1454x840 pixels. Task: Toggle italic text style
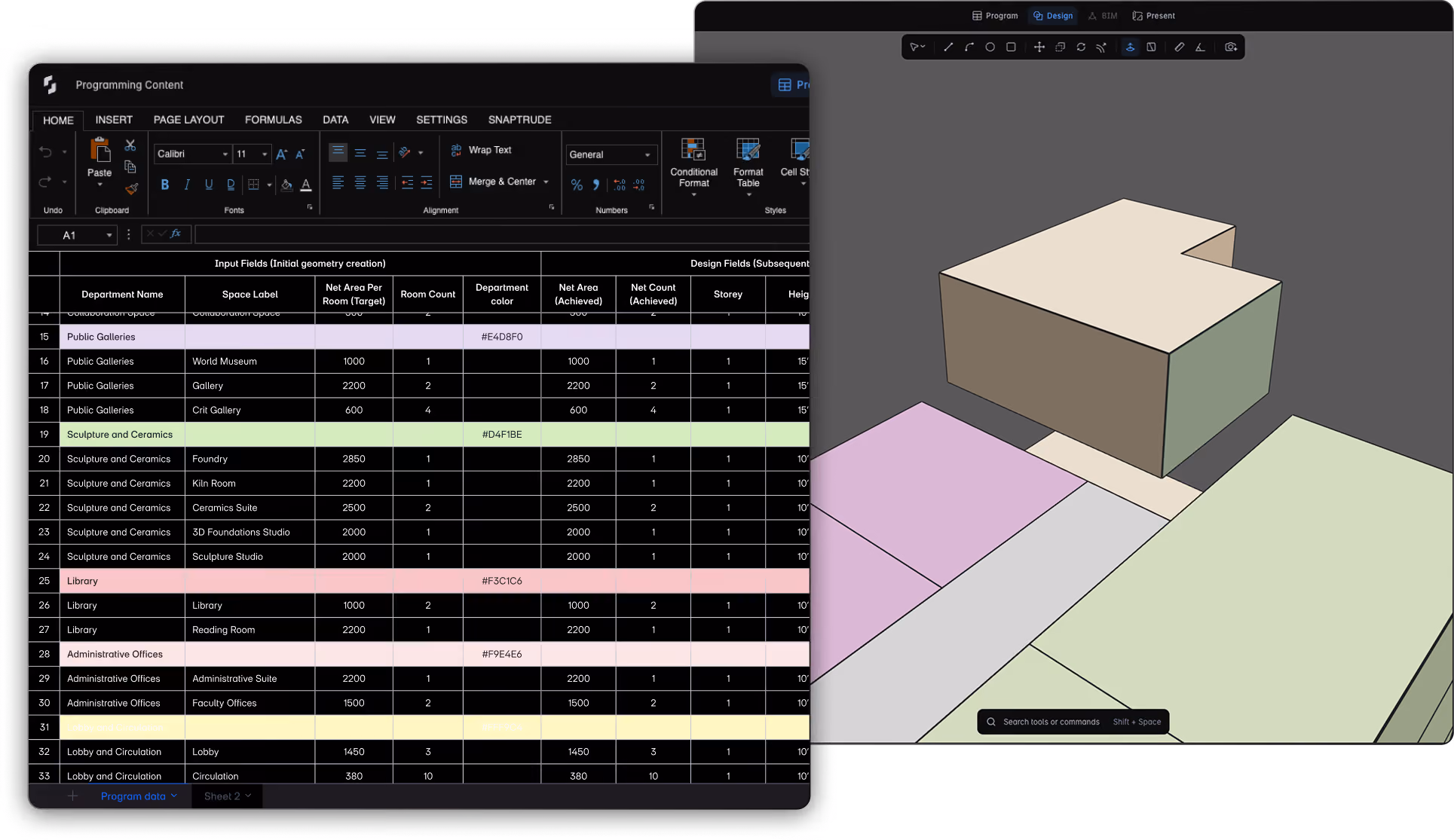point(187,185)
